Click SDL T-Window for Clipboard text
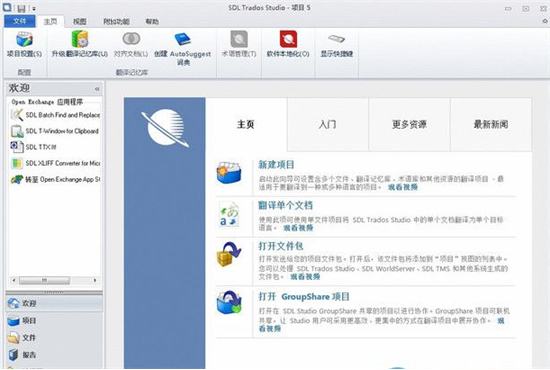The width and height of the screenshot is (550, 370). tap(62, 131)
